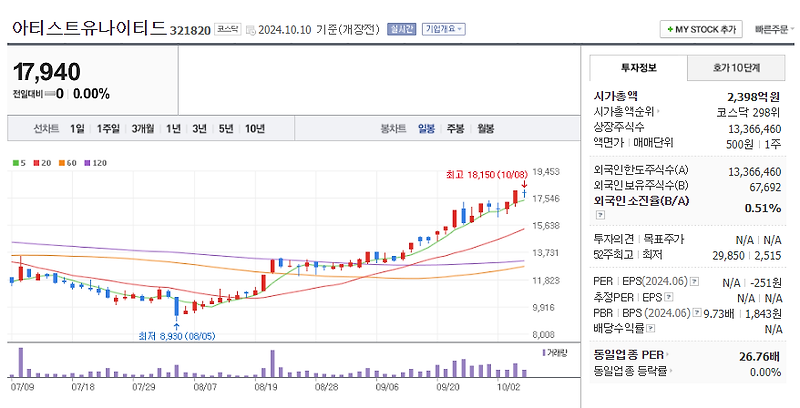Click the 26.76배 industry PER value
Viewport: 800px width, 408px height.
pos(760,356)
